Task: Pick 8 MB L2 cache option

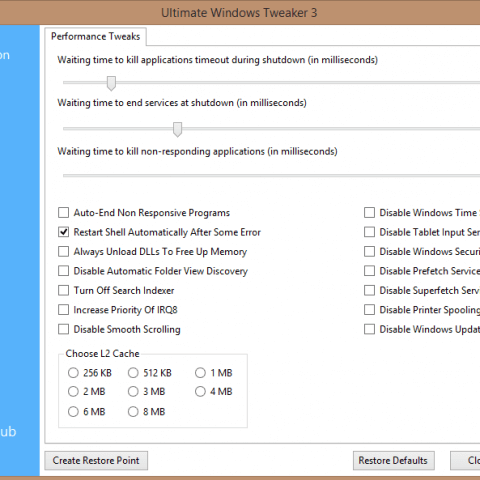Action: click(x=133, y=412)
